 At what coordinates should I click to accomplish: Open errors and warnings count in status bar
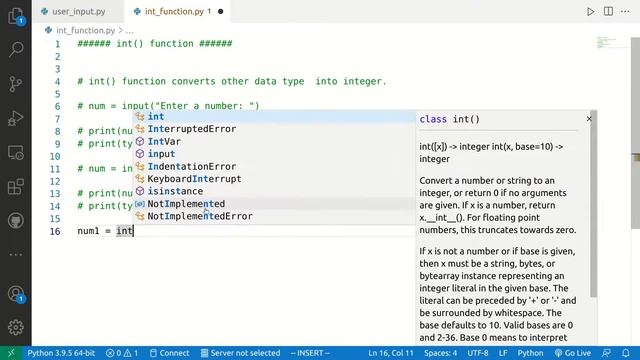pos(122,353)
